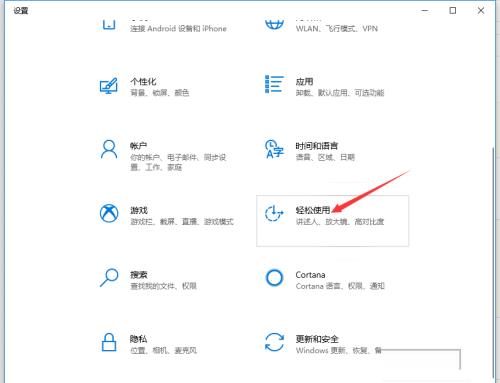This screenshot has width=500, height=383.
Task: Click the Settings window vertical scrollbar
Action: [x=494, y=262]
